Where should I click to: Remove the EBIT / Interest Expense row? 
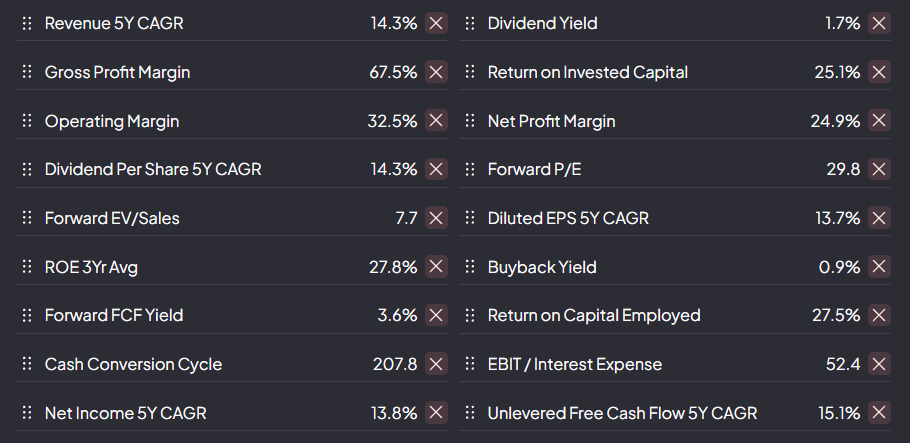(x=879, y=364)
